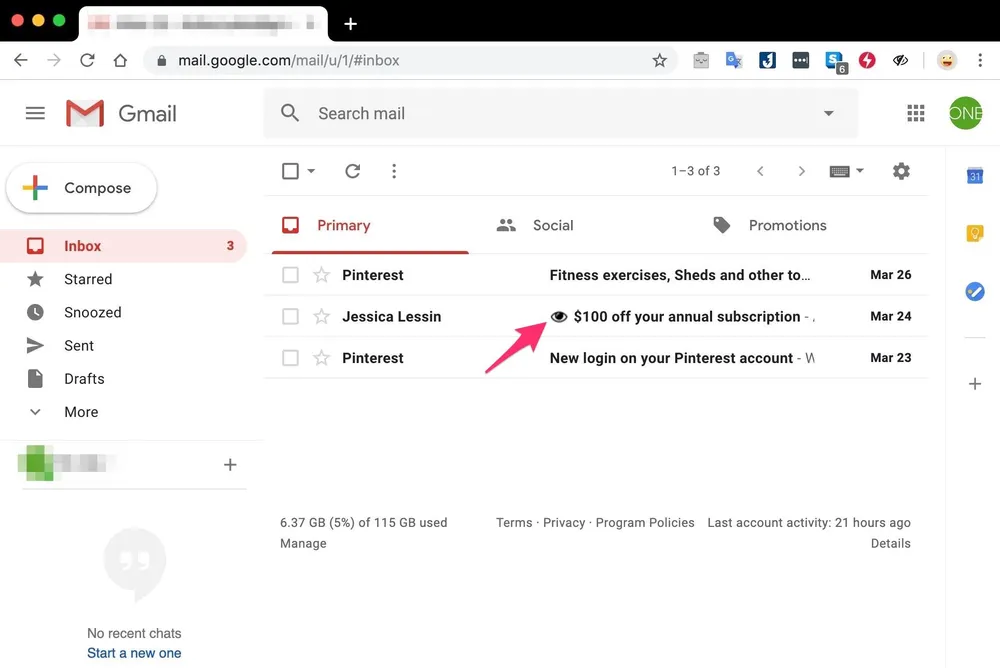The image size is (1000, 668).
Task: Open the Promotions tab
Action: pyautogui.click(x=787, y=225)
